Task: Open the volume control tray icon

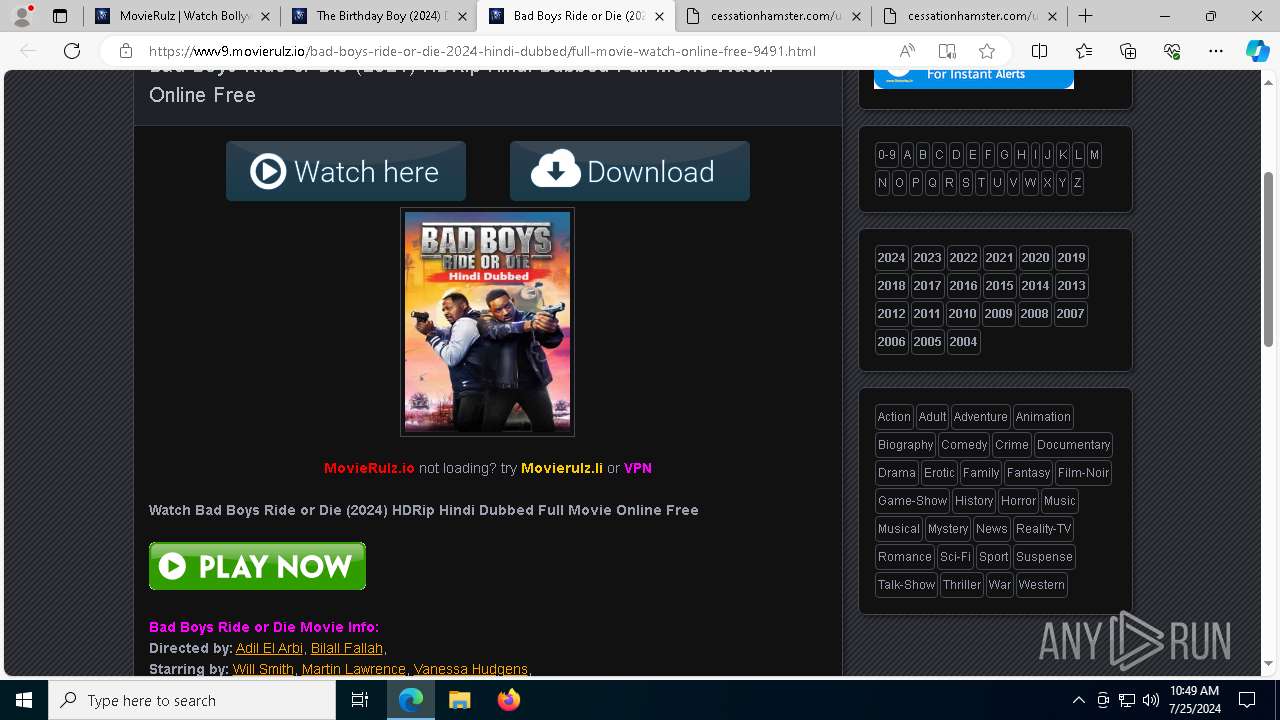Action: click(1150, 700)
